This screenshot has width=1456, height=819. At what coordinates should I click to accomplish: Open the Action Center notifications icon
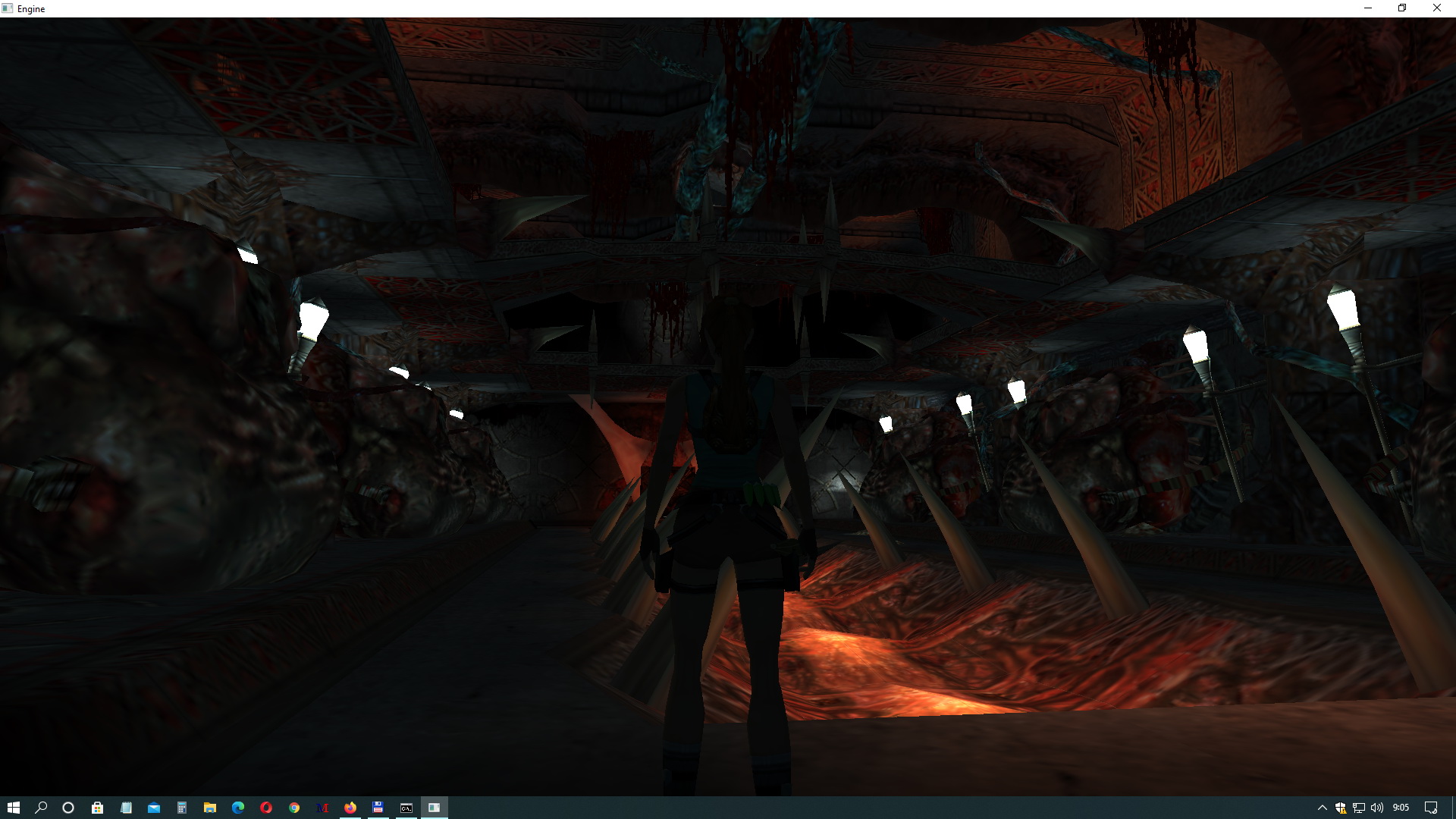tap(1431, 808)
